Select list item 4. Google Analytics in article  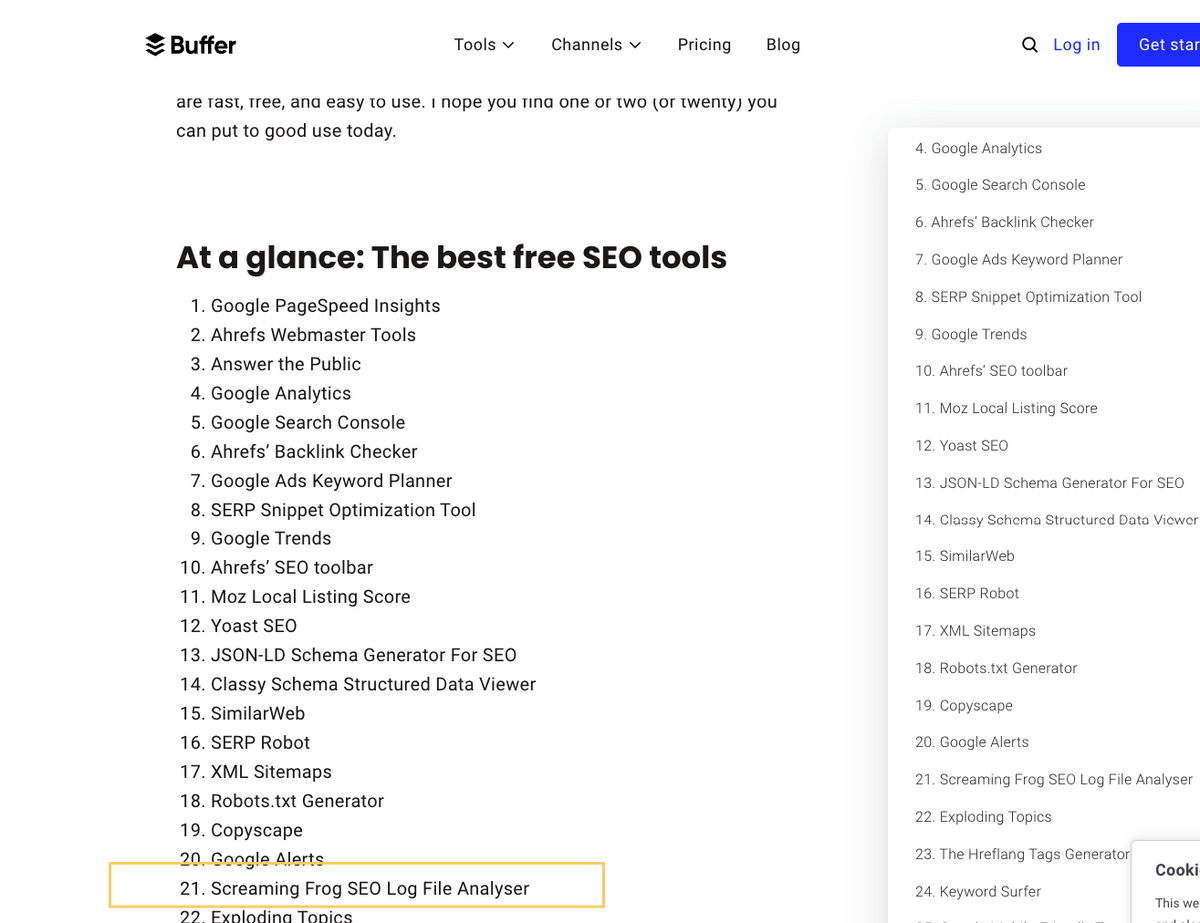coord(281,393)
